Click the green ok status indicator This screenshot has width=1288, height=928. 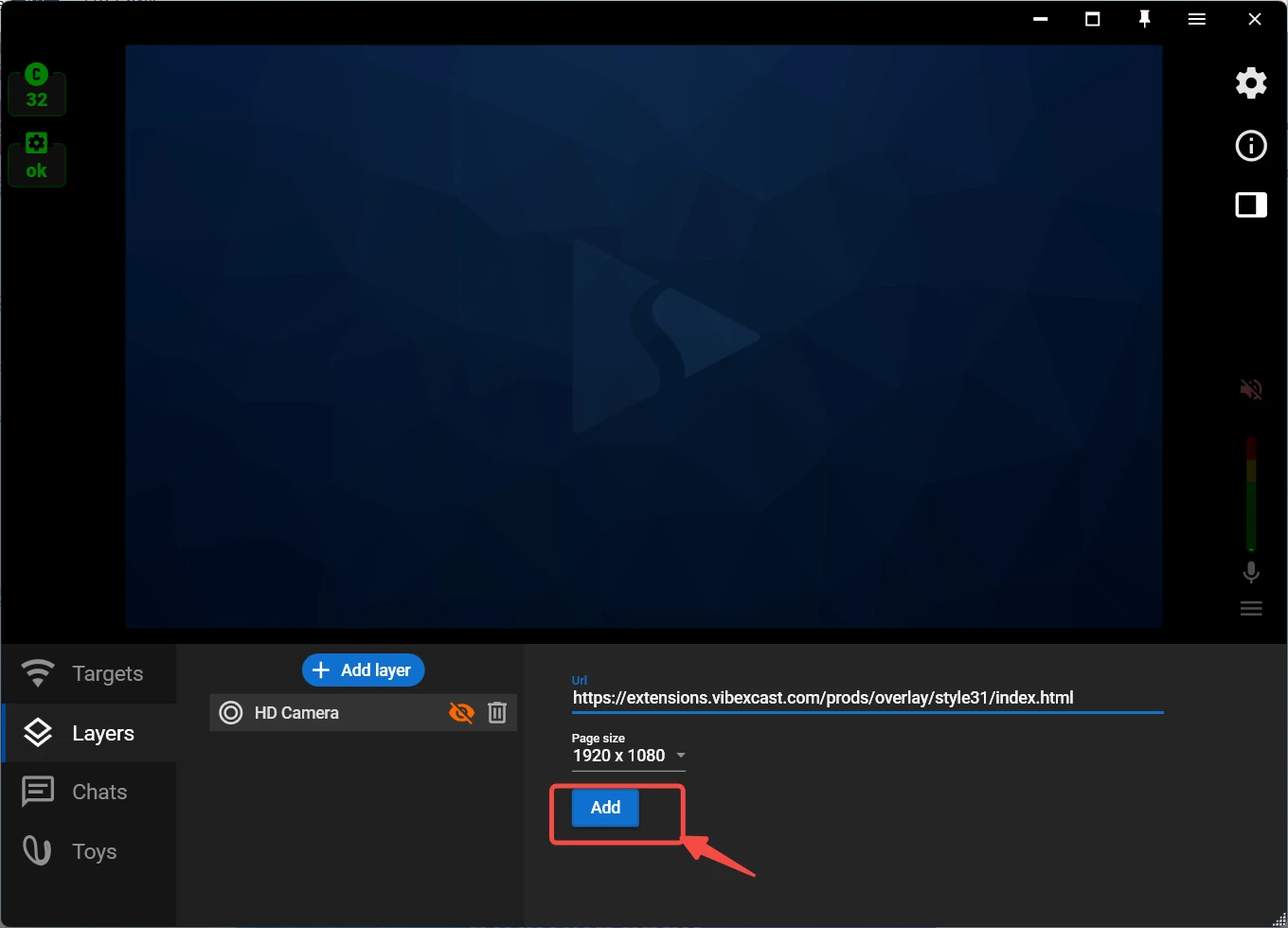37,159
